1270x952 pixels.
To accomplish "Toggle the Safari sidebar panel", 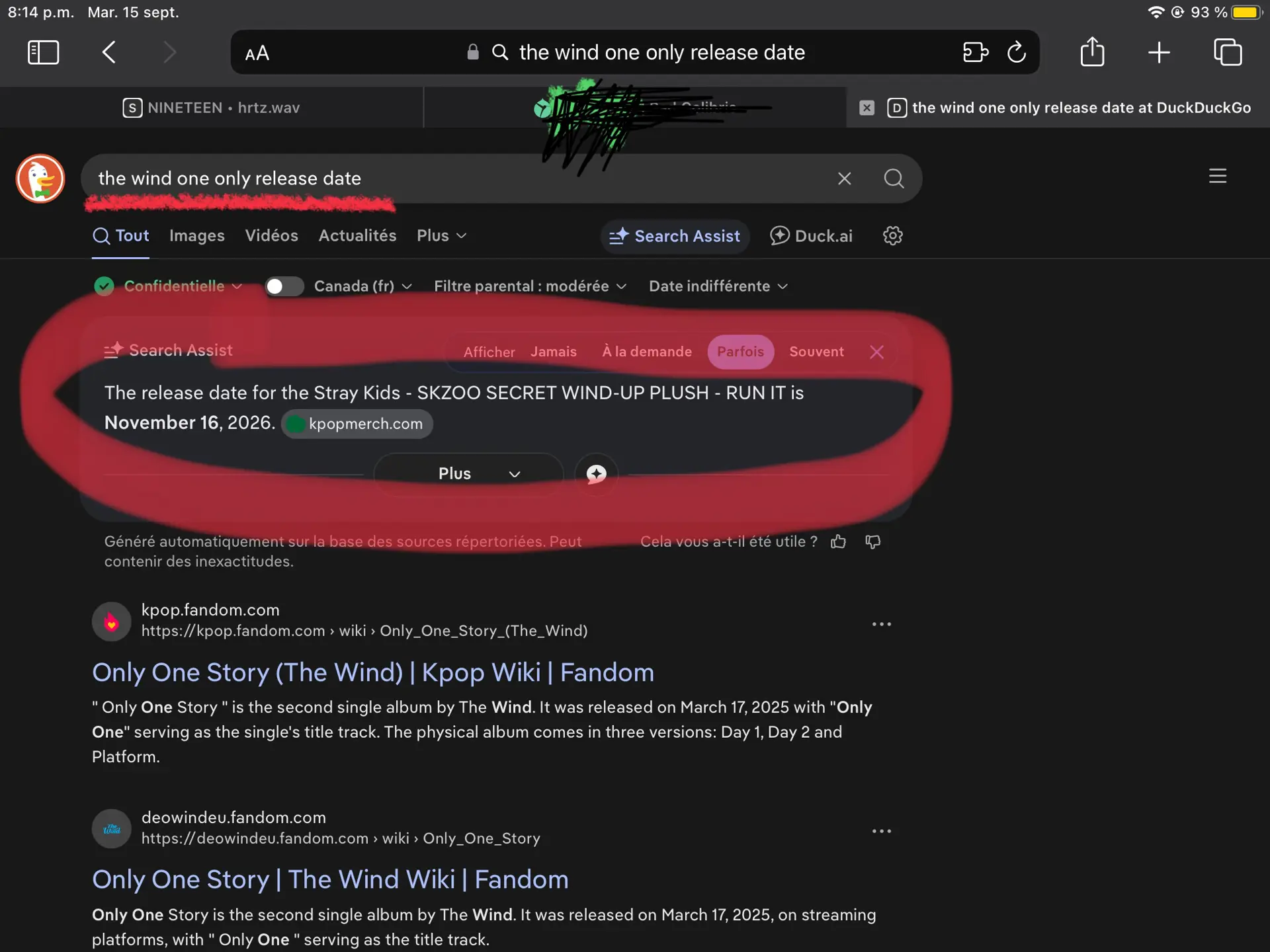I will (x=44, y=52).
